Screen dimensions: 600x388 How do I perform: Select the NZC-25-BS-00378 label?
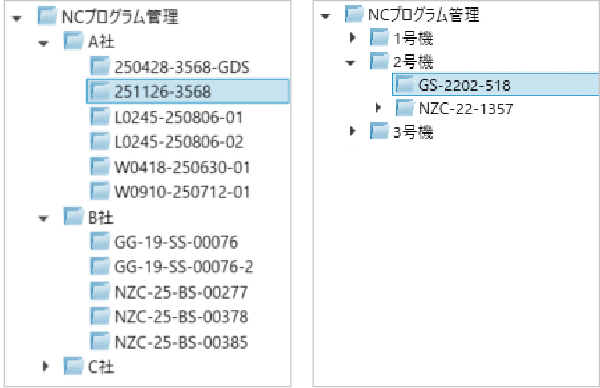[x=181, y=317]
